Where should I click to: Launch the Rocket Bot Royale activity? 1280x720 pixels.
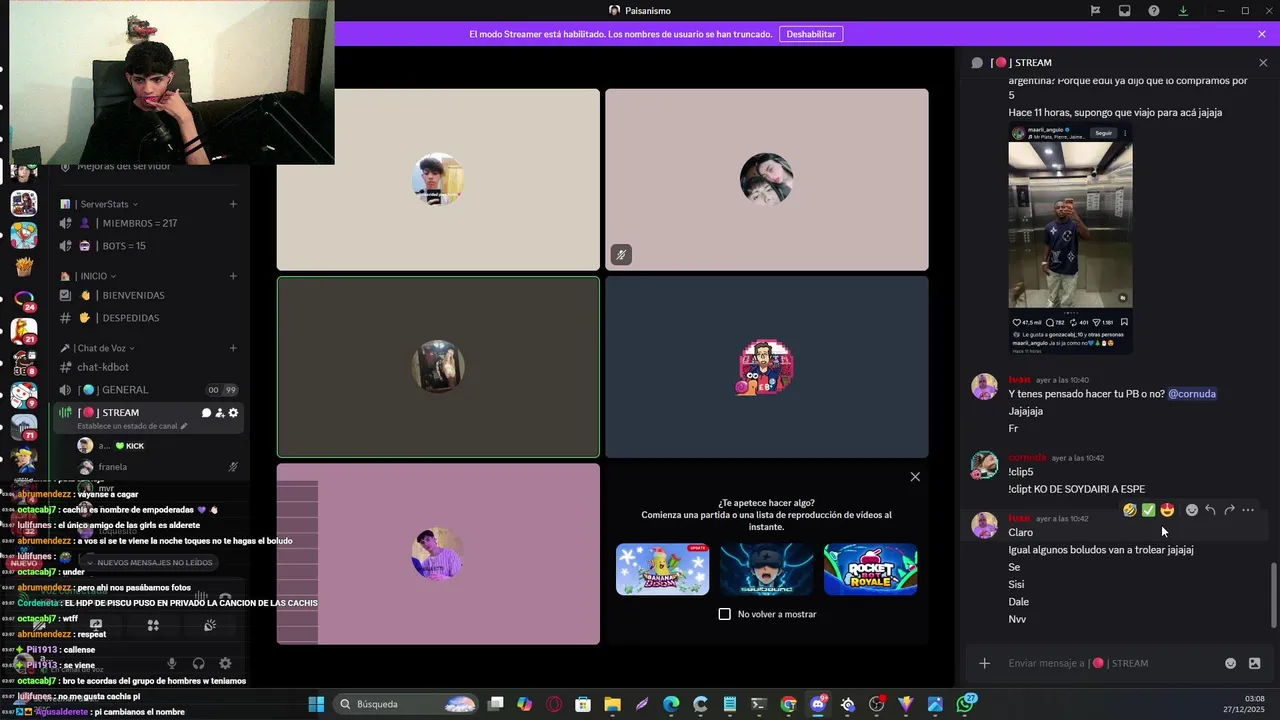870,569
